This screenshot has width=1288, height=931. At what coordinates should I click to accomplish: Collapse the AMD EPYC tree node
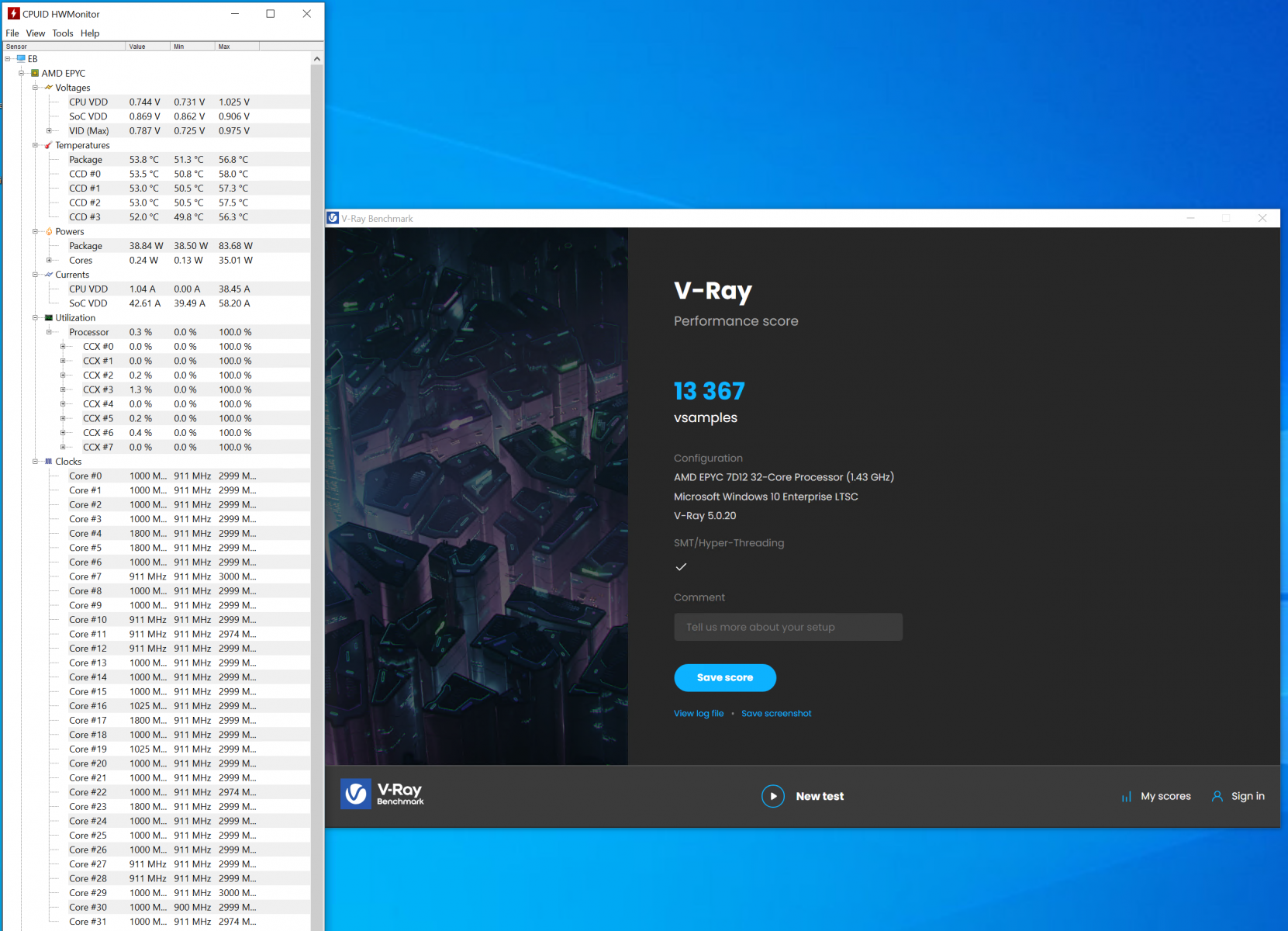pyautogui.click(x=22, y=73)
